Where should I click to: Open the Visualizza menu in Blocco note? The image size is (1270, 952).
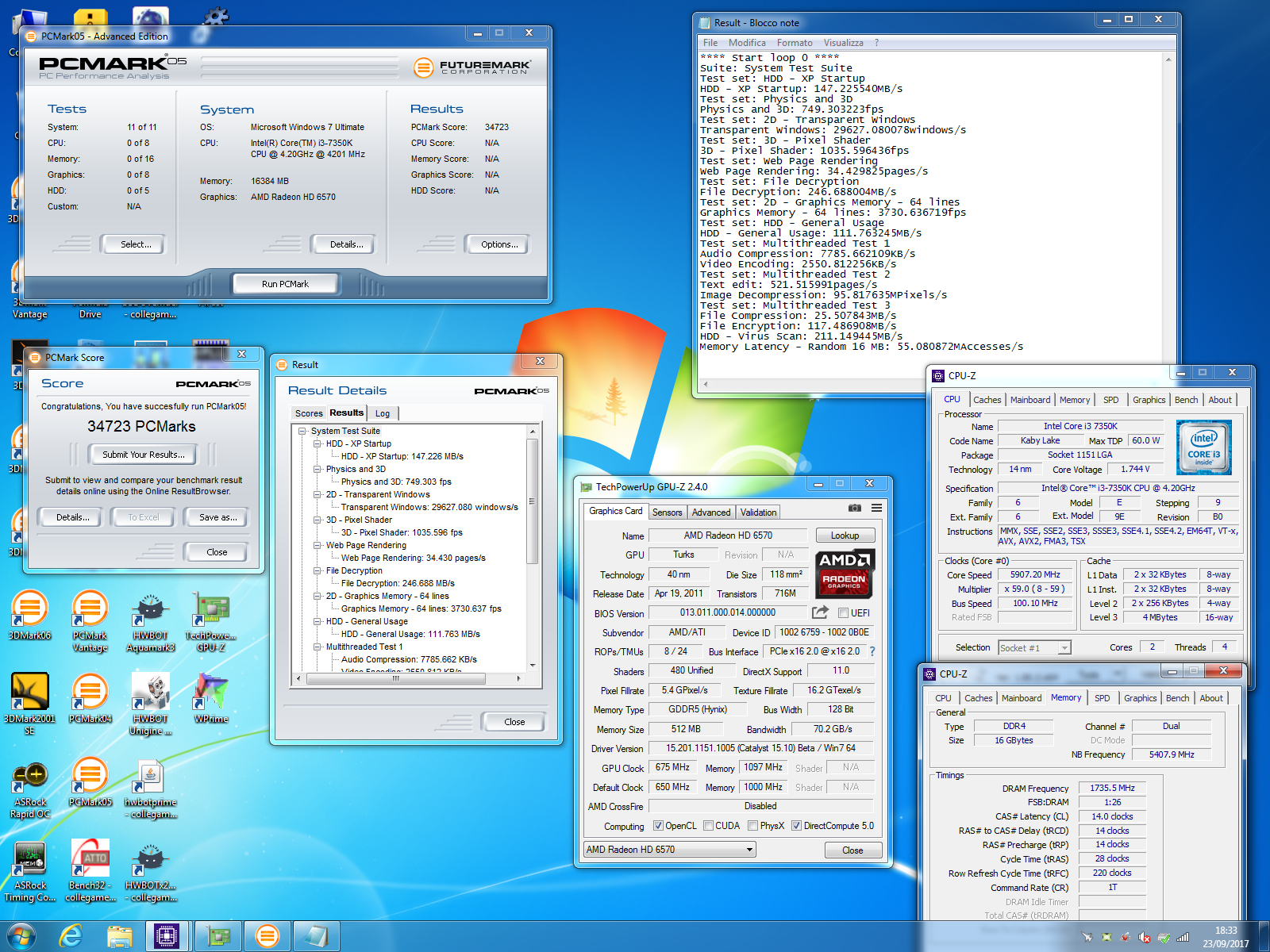coord(843,43)
